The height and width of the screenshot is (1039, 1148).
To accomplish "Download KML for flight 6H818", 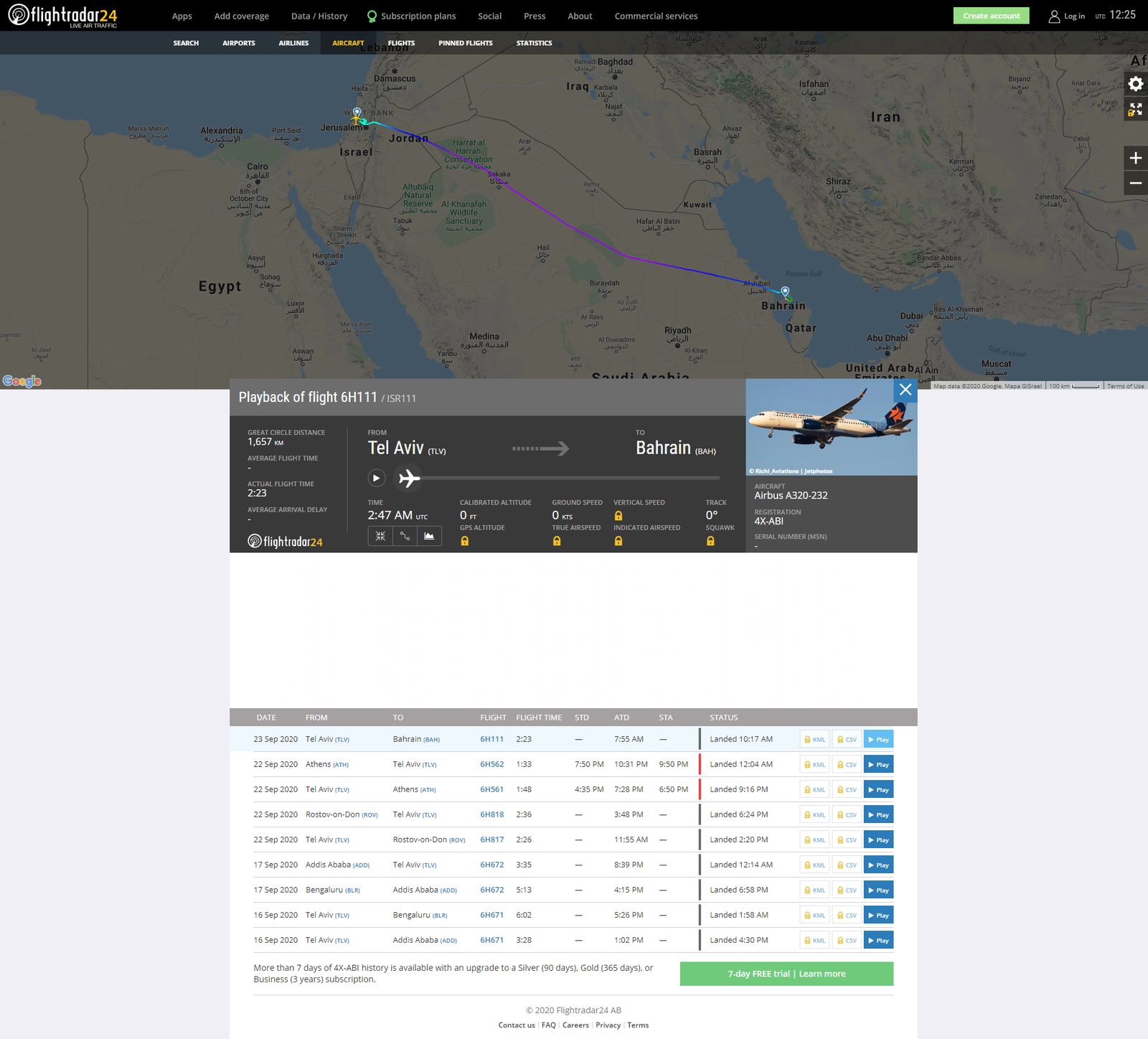I will tap(814, 814).
